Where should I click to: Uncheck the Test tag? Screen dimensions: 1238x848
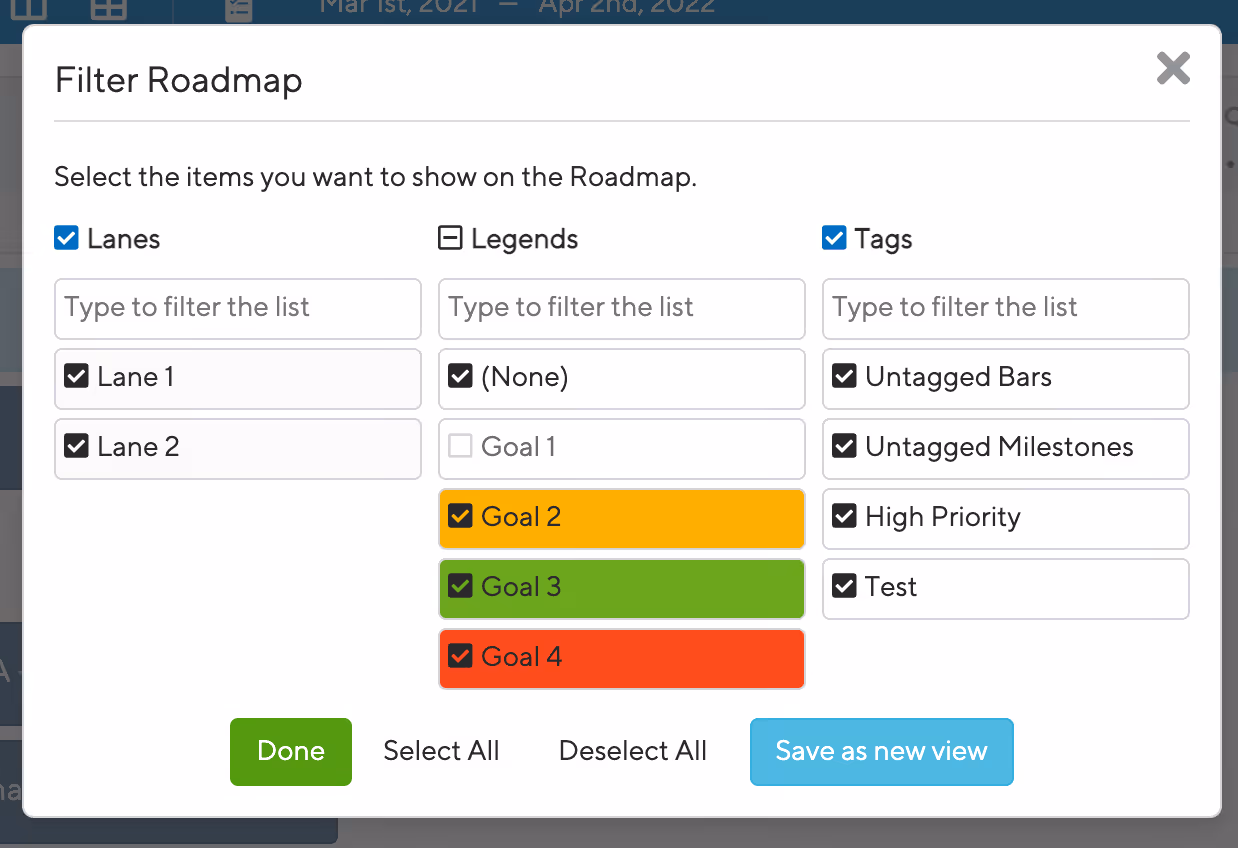tap(844, 588)
